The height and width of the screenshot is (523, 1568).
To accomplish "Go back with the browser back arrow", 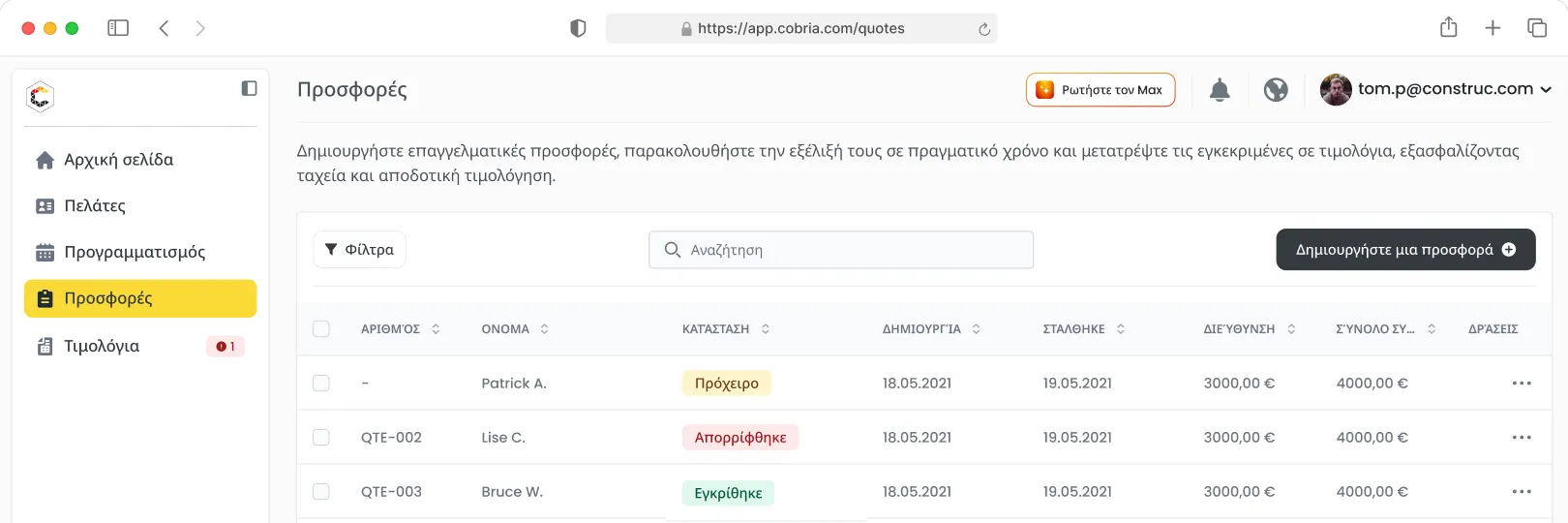I will coord(164,28).
